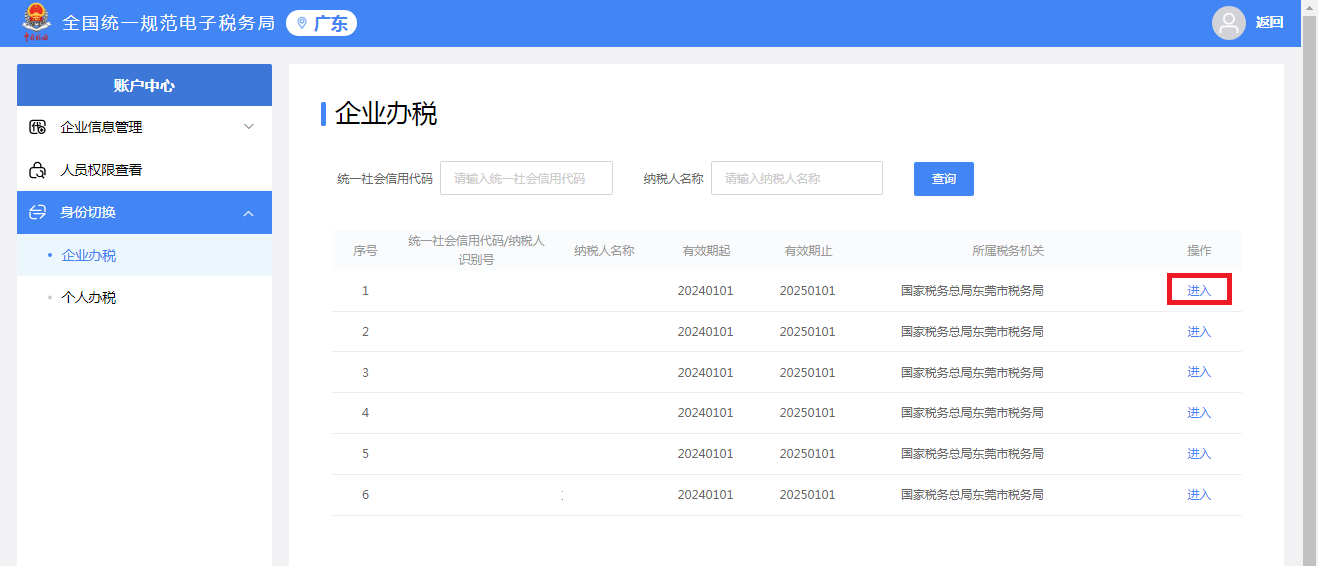Viewport: 1318px width, 566px height.
Task: Click the 返回 link at top right
Action: 1269,23
